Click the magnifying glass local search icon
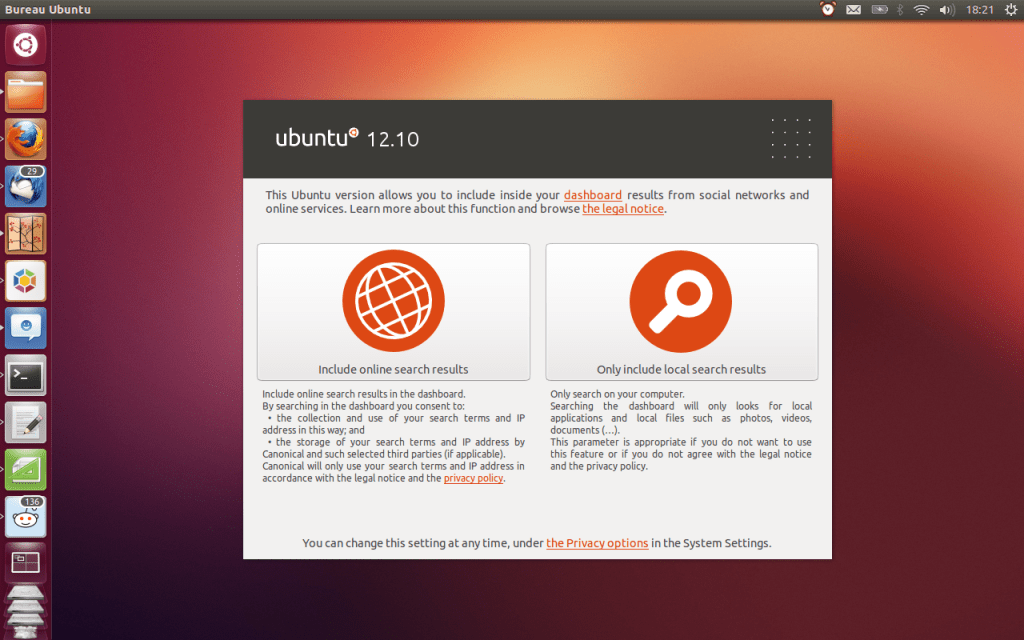 pyautogui.click(x=680, y=299)
